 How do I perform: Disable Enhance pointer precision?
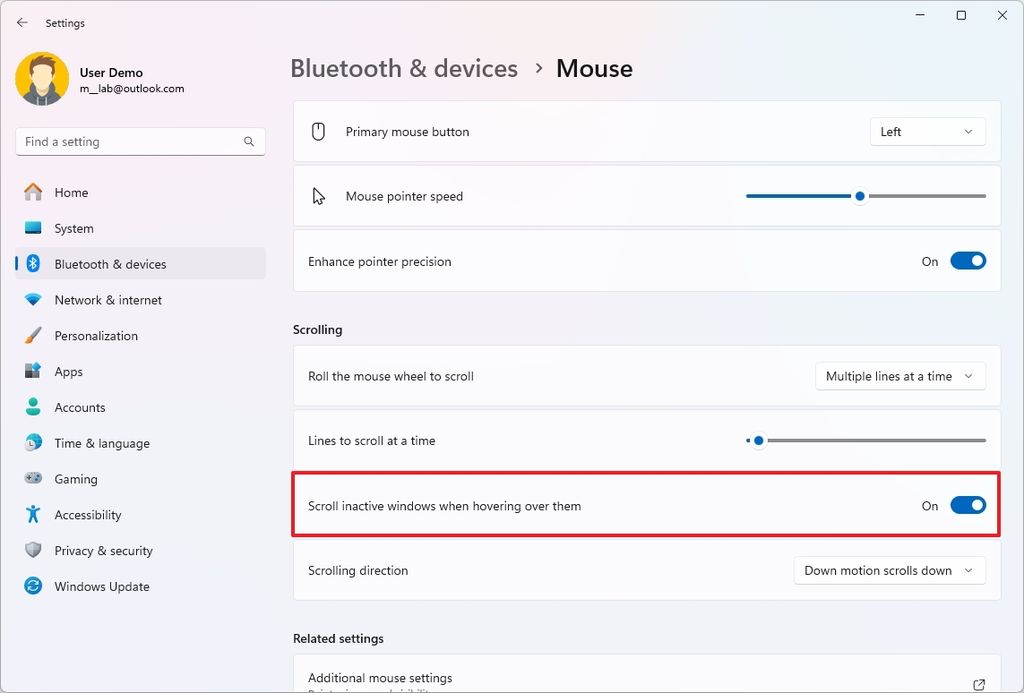[967, 260]
